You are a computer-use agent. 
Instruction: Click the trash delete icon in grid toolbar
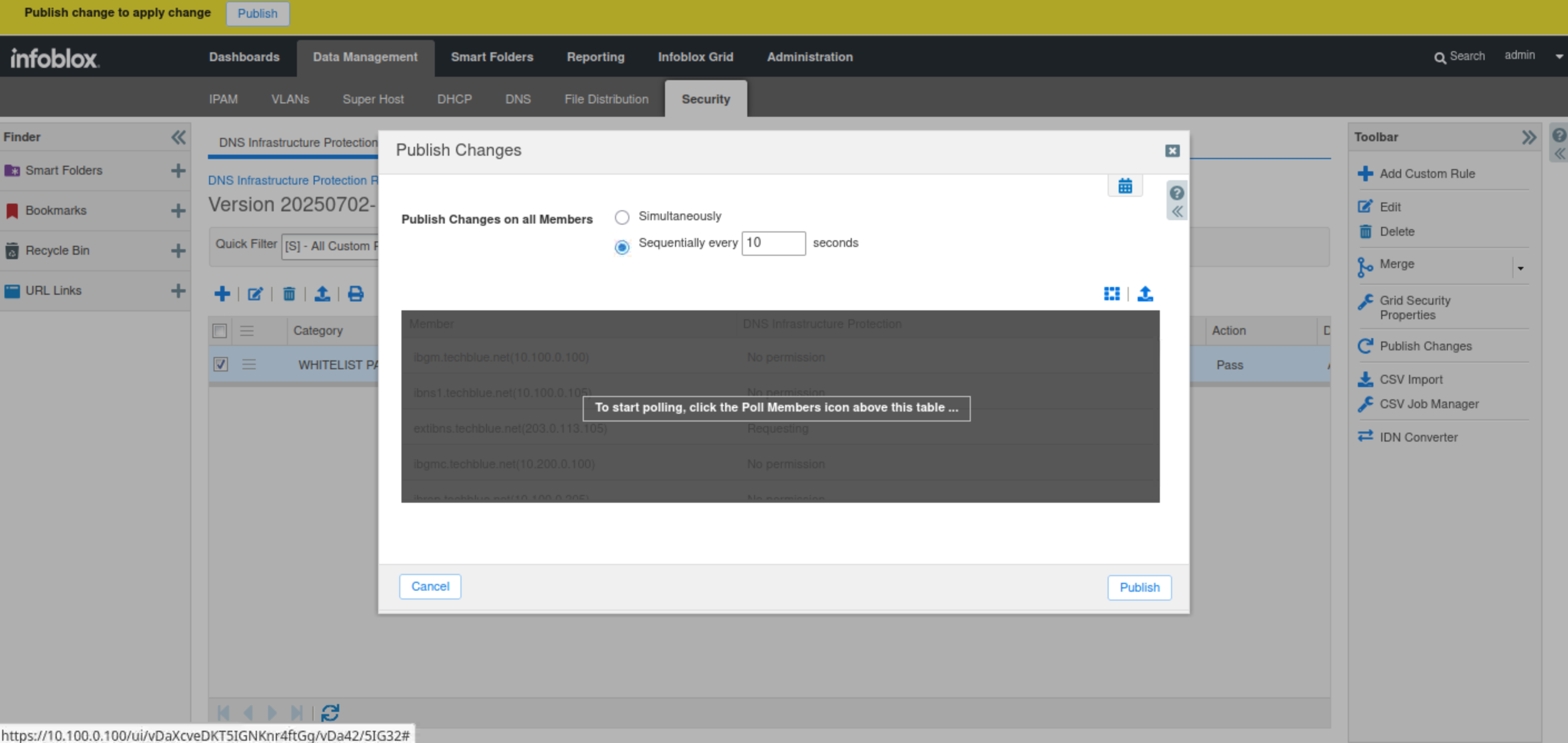(x=289, y=294)
